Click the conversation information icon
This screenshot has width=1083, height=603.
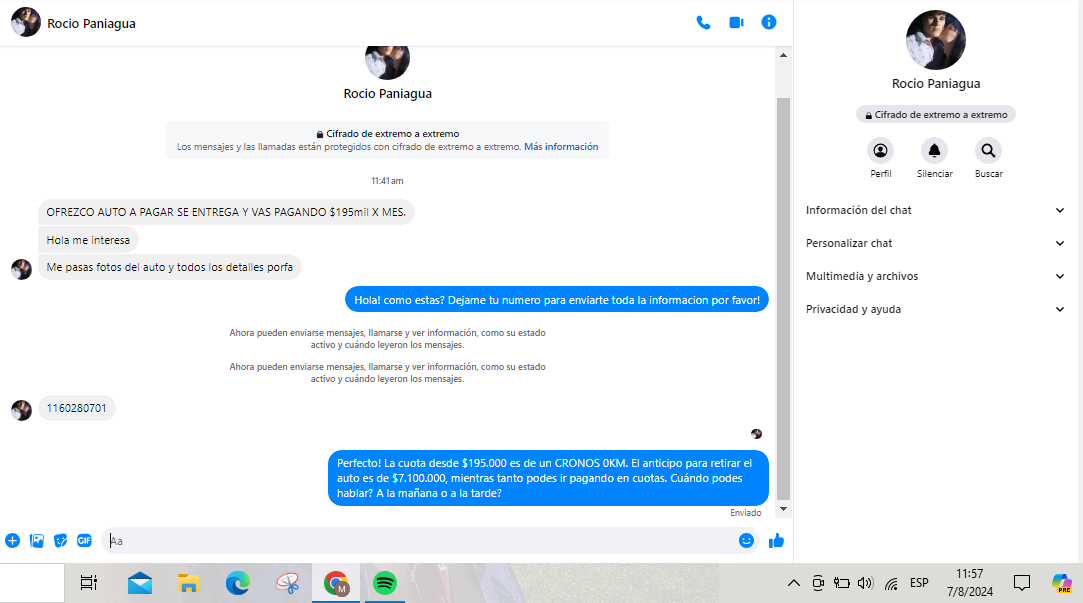click(769, 22)
